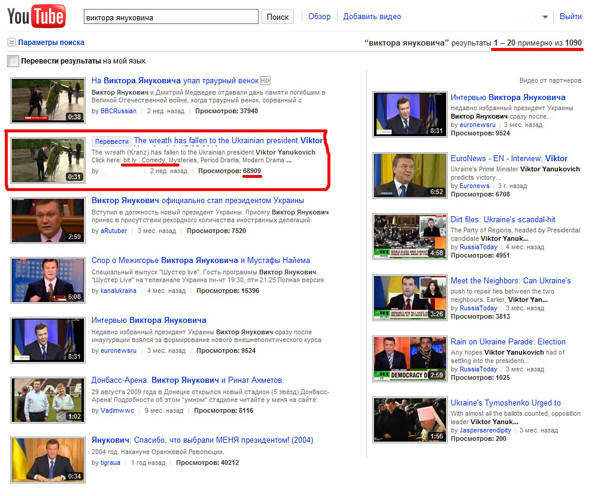
Task: Open the 4:58 parliament video thumbnail
Action: (x=410, y=236)
